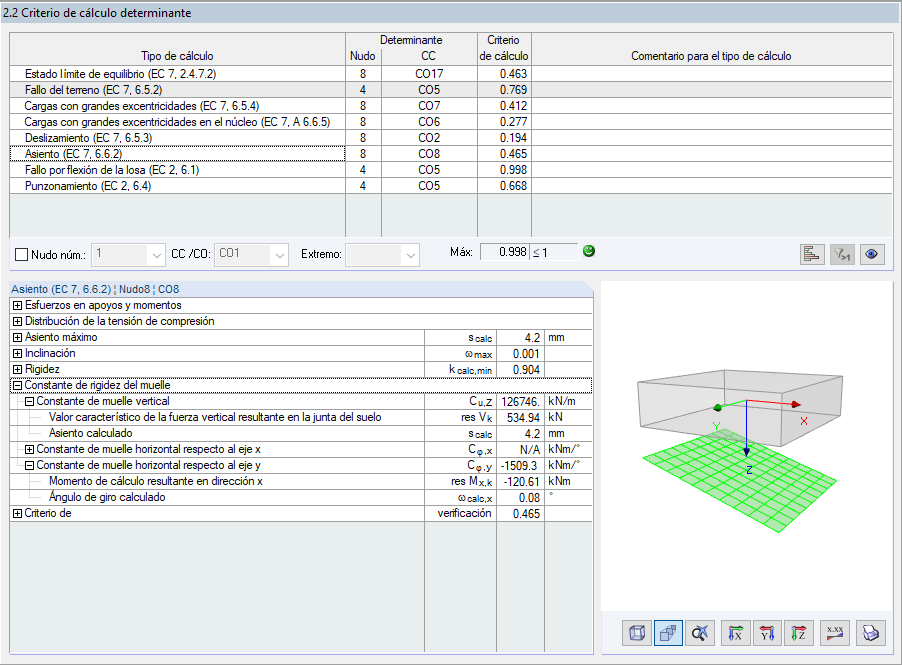The image size is (902, 665).
Task: Expand the Inclinación row
Action: [17, 353]
